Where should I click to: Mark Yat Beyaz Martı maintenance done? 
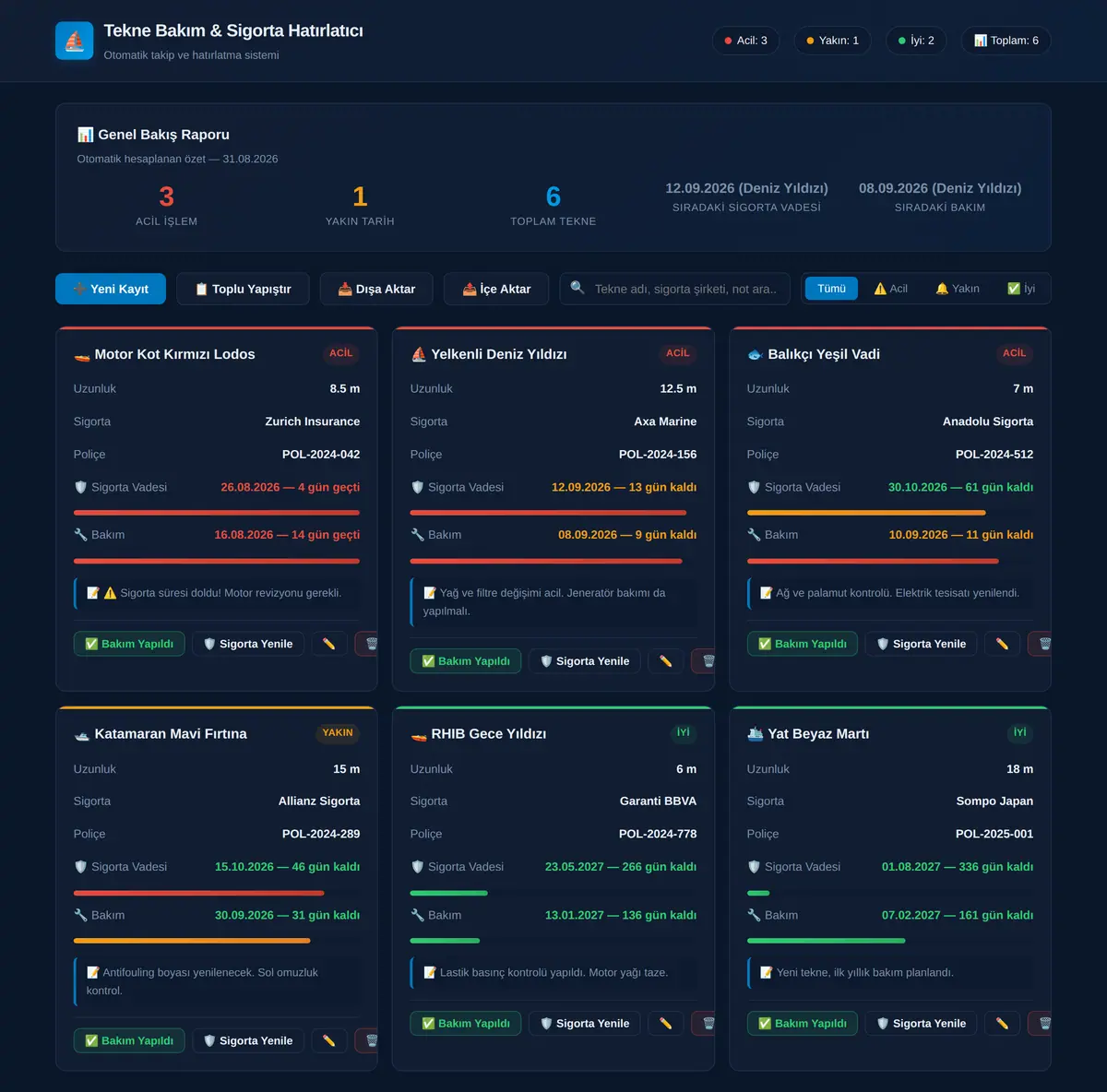(x=803, y=1023)
